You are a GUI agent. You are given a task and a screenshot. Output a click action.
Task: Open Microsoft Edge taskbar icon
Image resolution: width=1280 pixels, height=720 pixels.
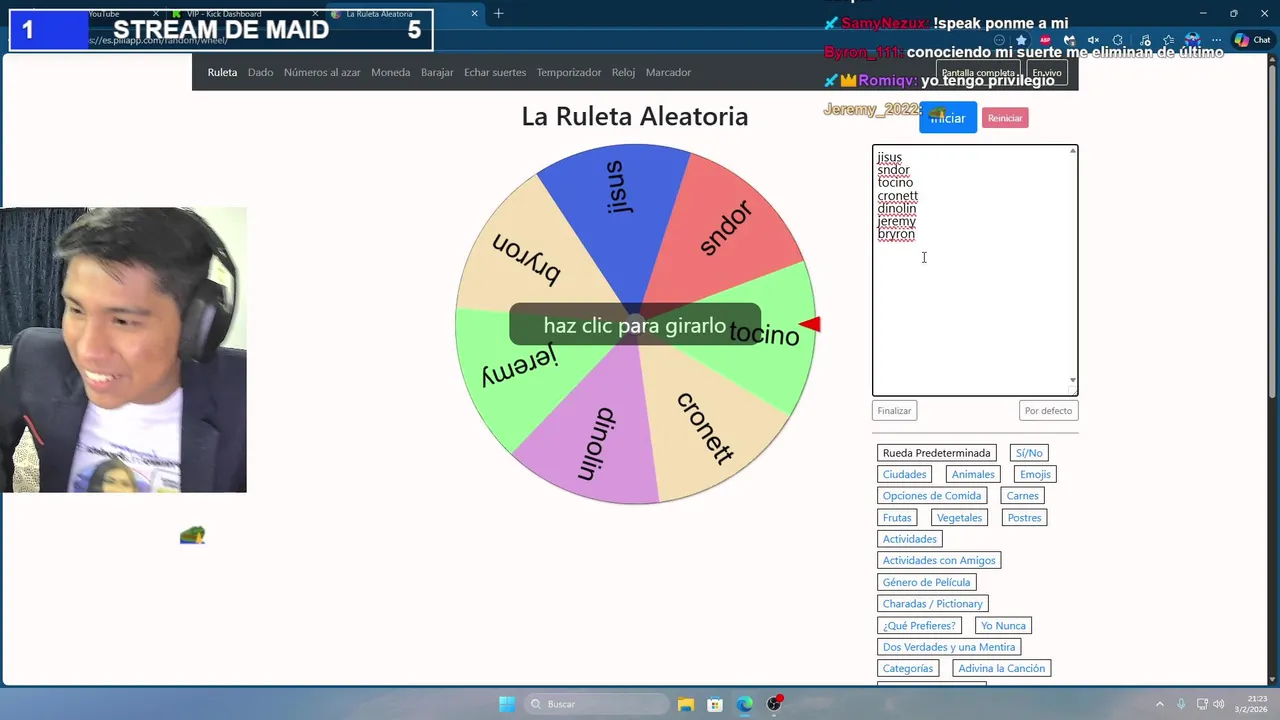click(x=745, y=704)
